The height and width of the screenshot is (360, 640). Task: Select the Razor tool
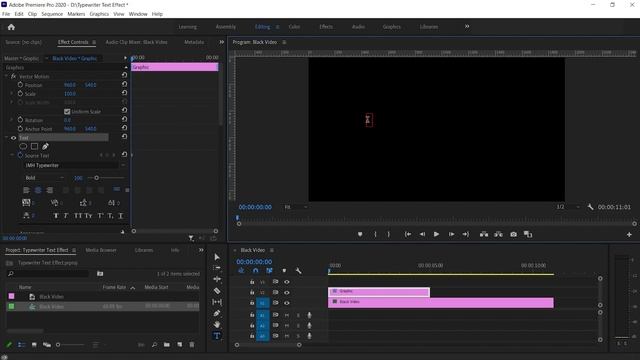(x=217, y=291)
